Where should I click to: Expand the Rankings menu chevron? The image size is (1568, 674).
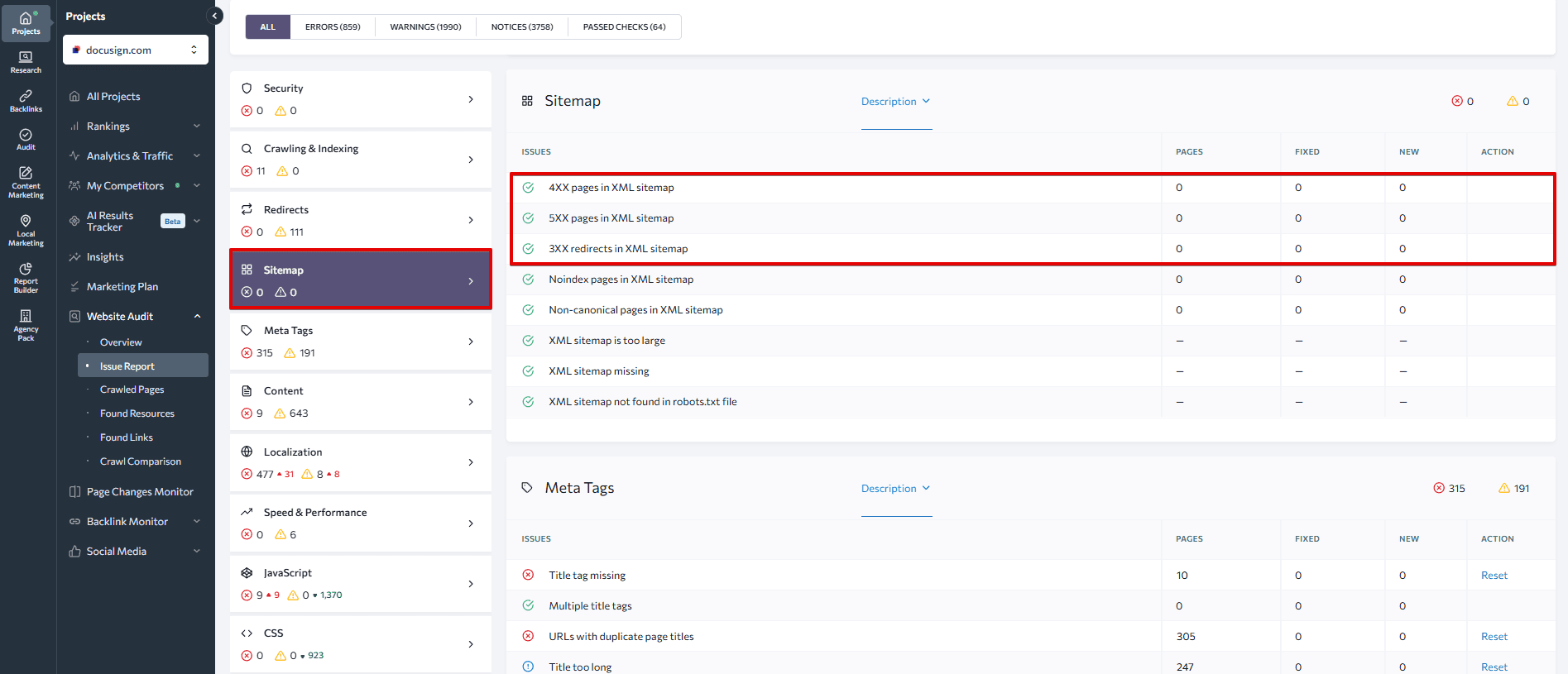197,127
